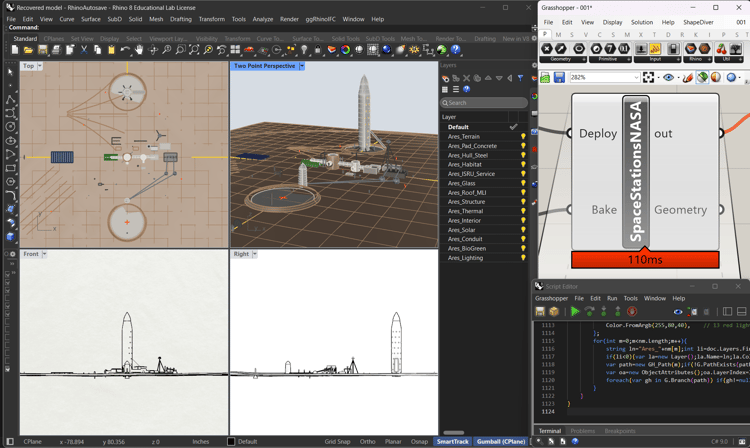Viewport: 750px width, 448px height.
Task: Enable Grid Snap in the status bar
Action: coord(337,441)
